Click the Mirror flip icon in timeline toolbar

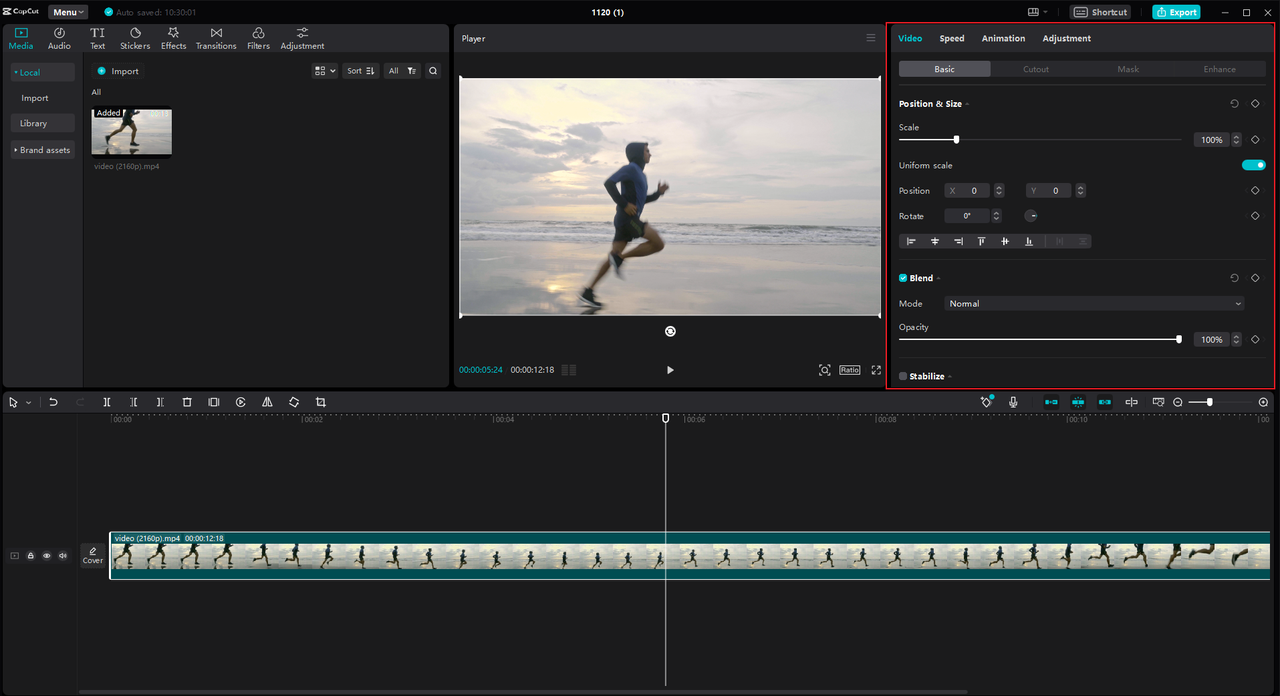pyautogui.click(x=267, y=402)
